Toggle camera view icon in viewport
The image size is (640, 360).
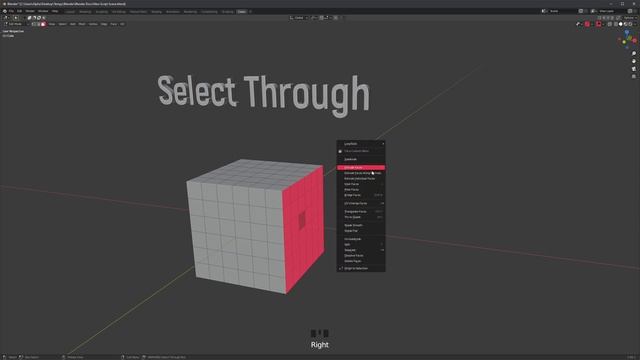point(634,69)
